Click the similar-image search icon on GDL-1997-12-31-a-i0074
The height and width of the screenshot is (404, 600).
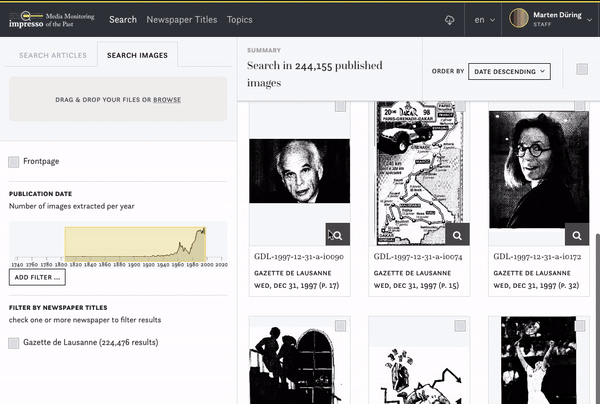pos(457,235)
